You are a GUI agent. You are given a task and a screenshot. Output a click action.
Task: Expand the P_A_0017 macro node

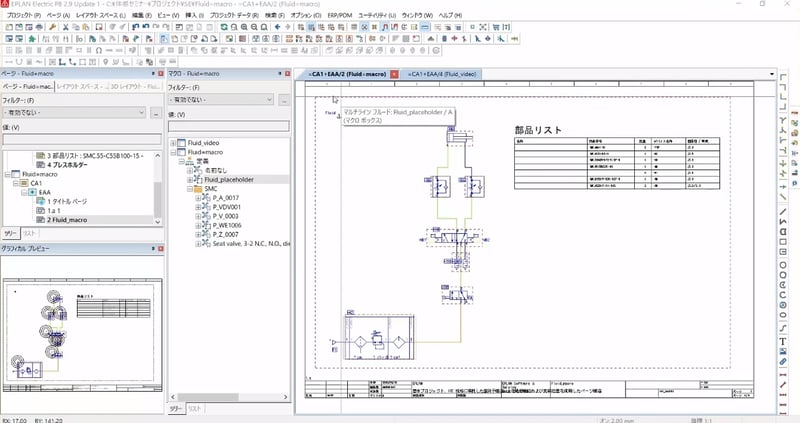198,198
